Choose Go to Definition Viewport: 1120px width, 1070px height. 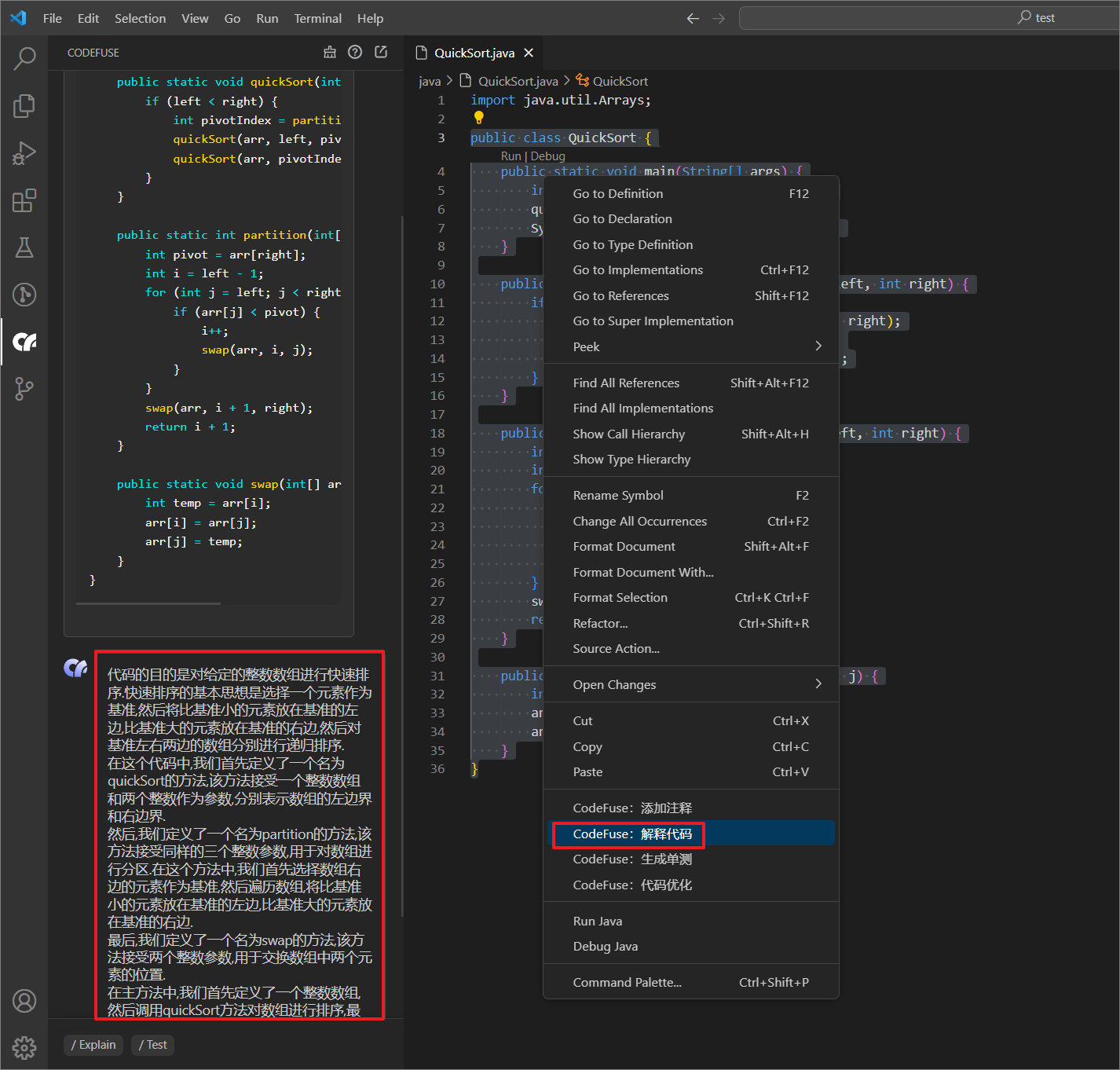tap(691, 193)
